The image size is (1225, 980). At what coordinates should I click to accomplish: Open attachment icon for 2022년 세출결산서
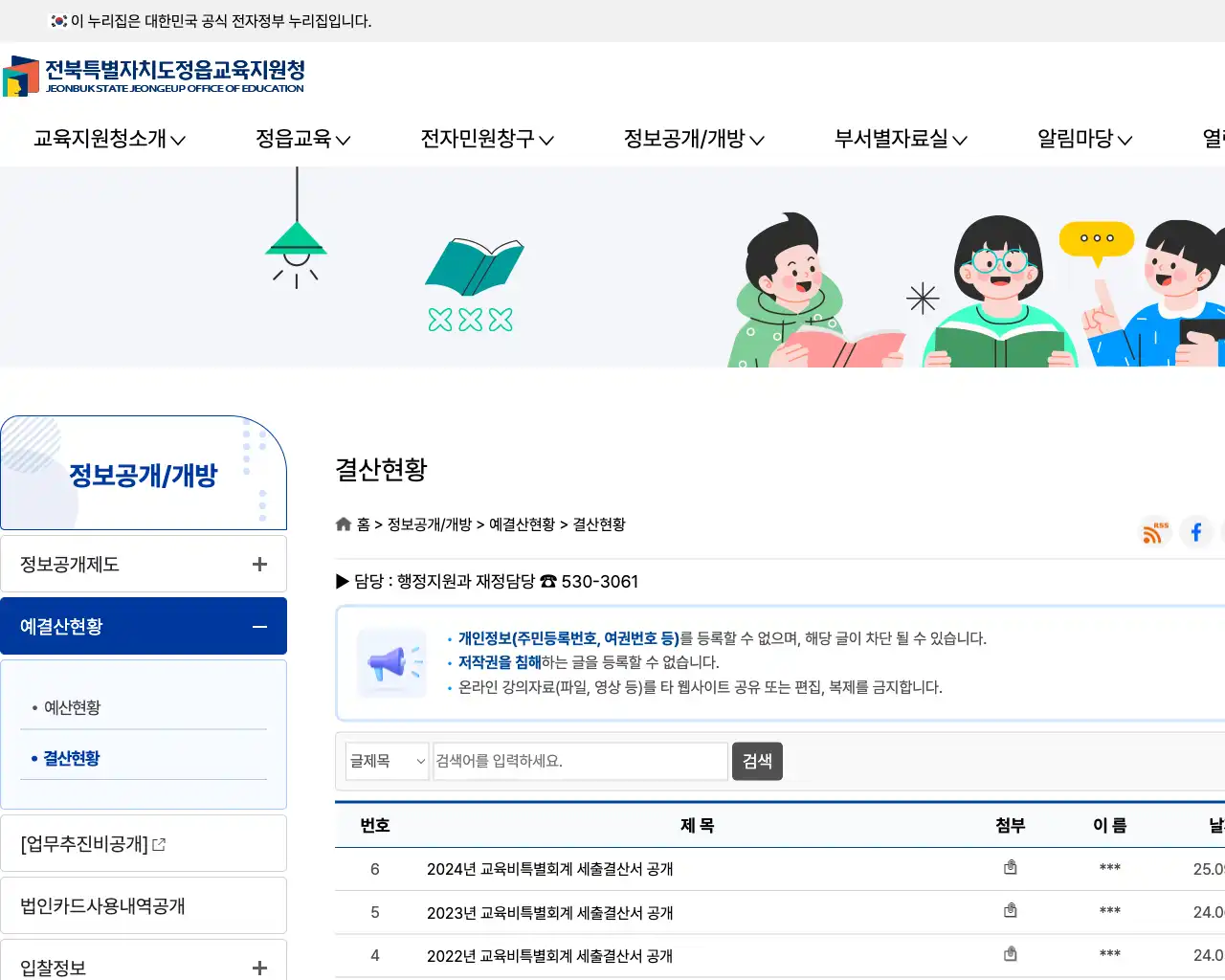click(x=1010, y=953)
